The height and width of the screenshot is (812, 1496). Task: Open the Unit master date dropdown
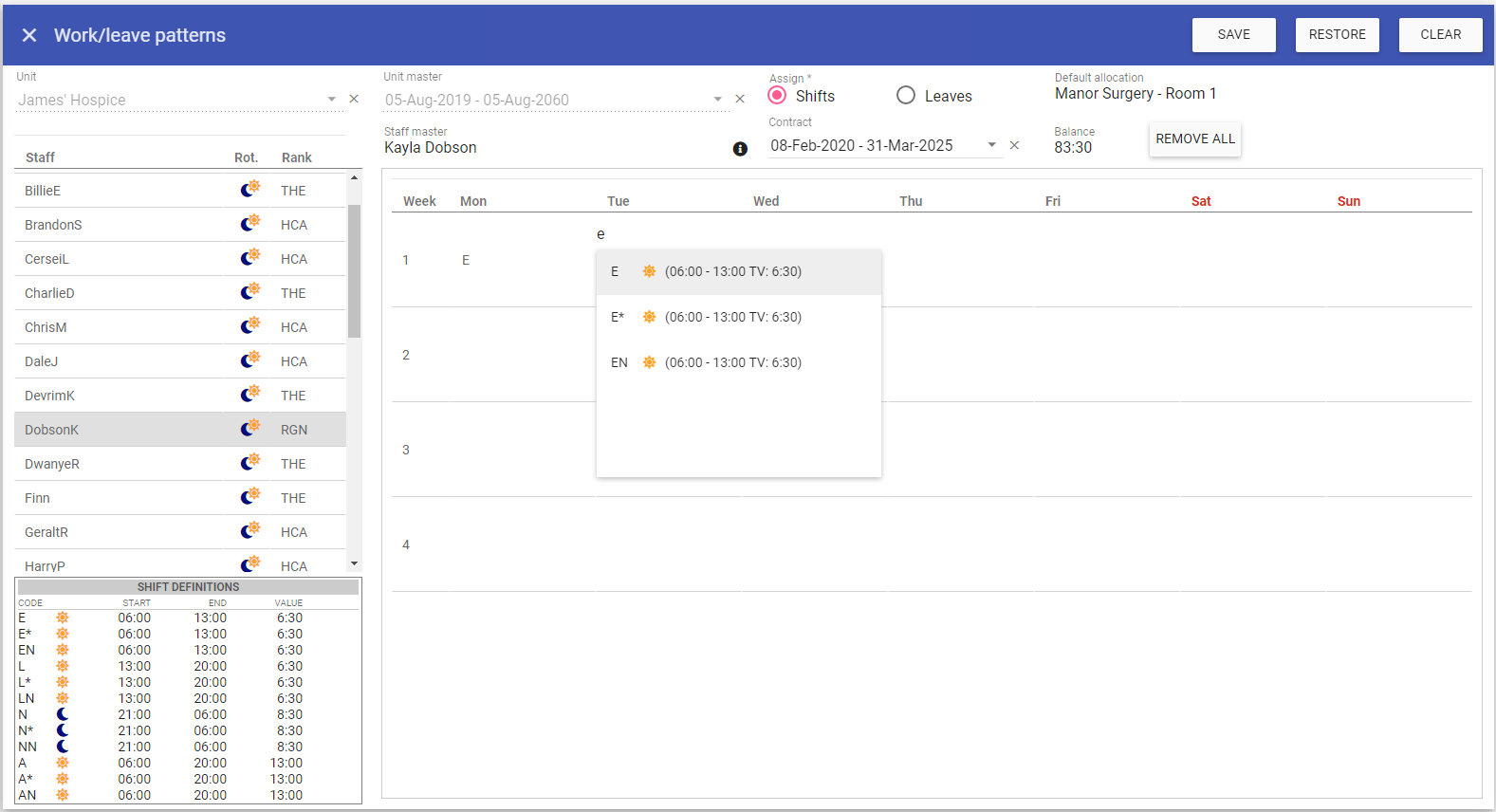(717, 99)
